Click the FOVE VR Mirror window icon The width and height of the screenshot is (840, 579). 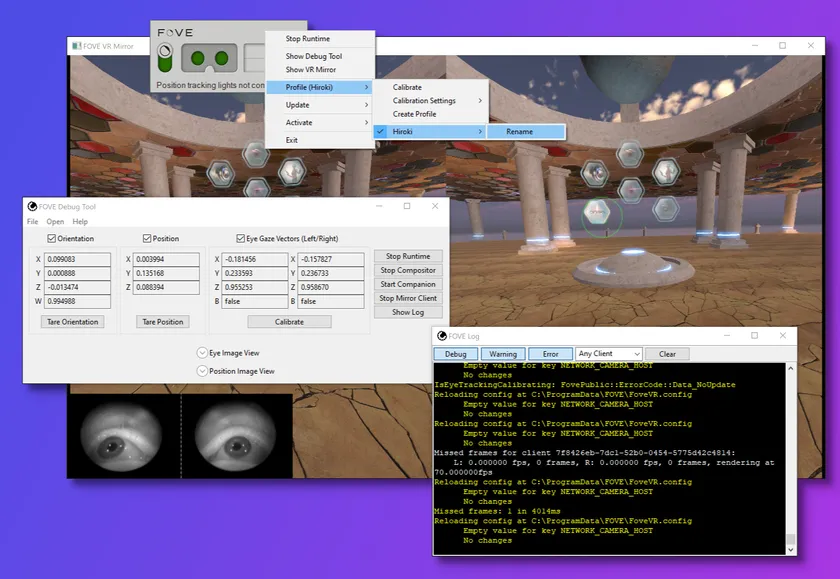tap(76, 45)
